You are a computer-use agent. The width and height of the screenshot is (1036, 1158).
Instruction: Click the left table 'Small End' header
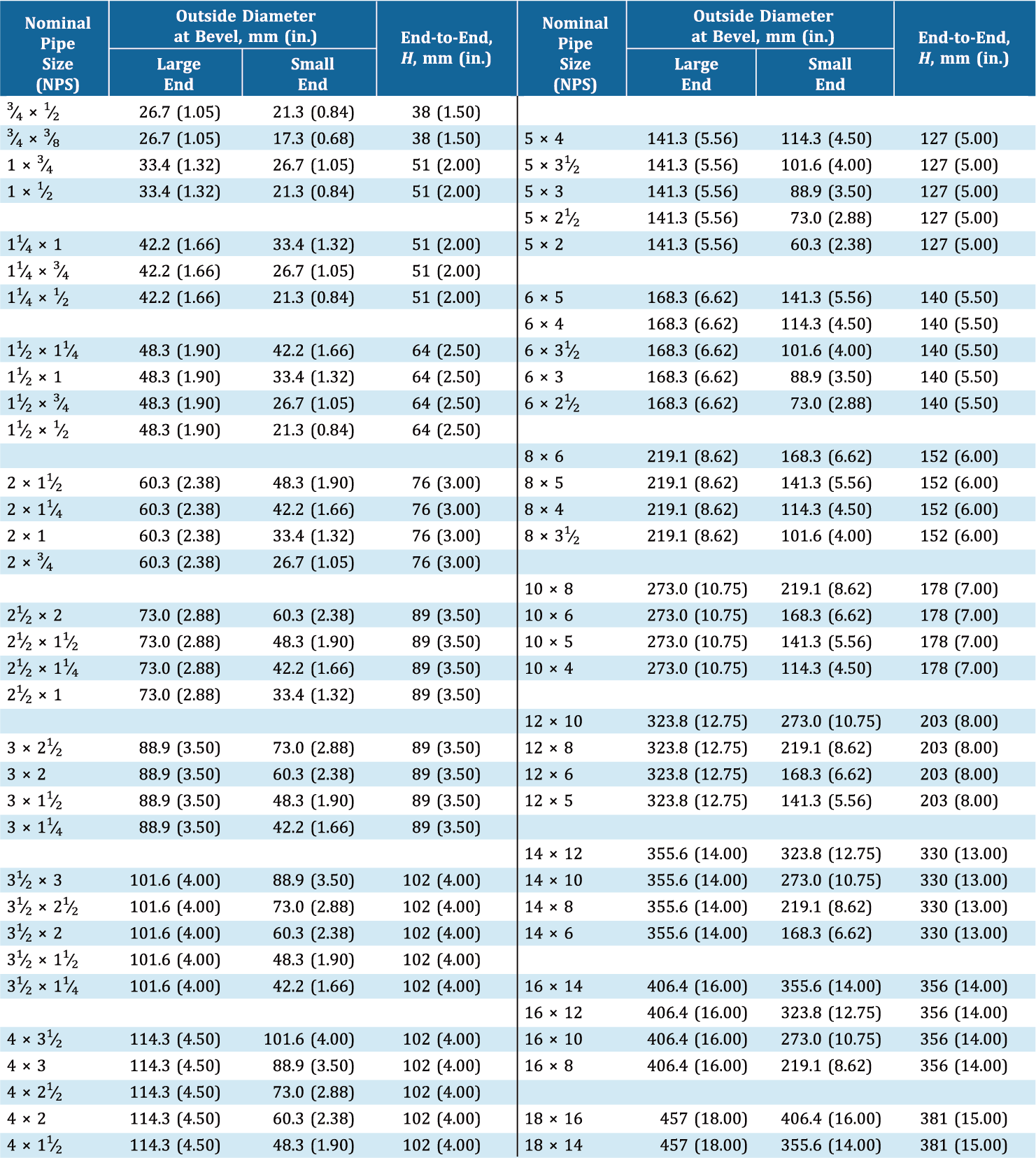[312, 73]
